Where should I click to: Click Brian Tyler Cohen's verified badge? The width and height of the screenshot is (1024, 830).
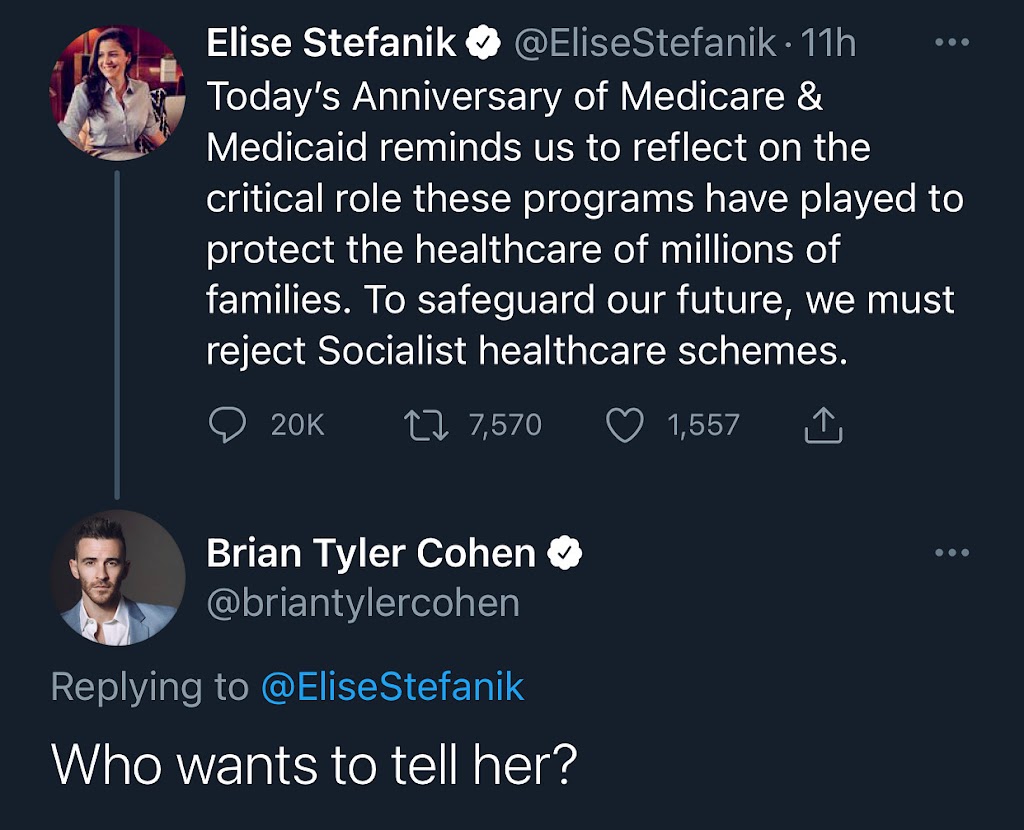coord(565,553)
